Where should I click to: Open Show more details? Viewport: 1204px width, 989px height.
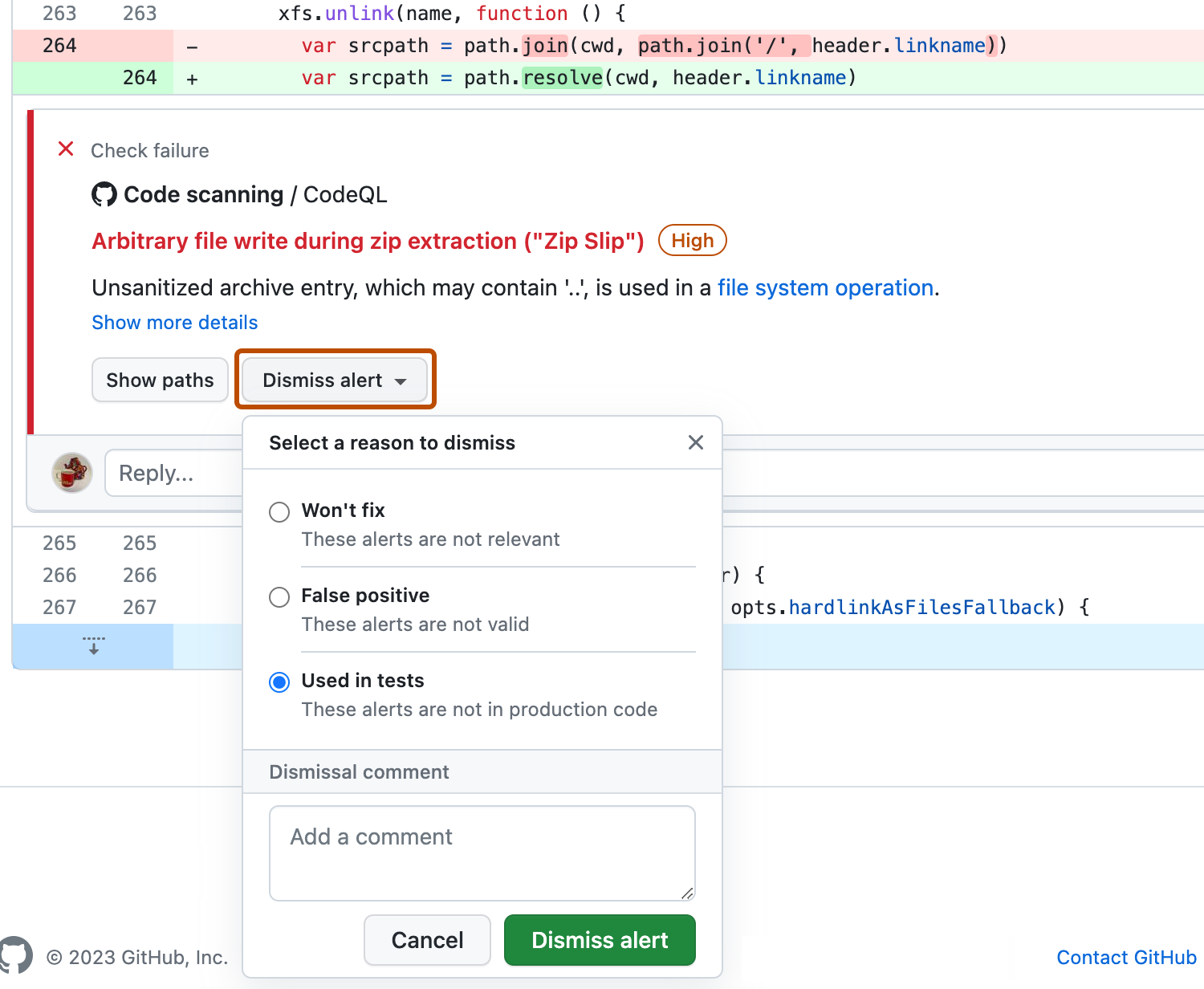pos(174,322)
